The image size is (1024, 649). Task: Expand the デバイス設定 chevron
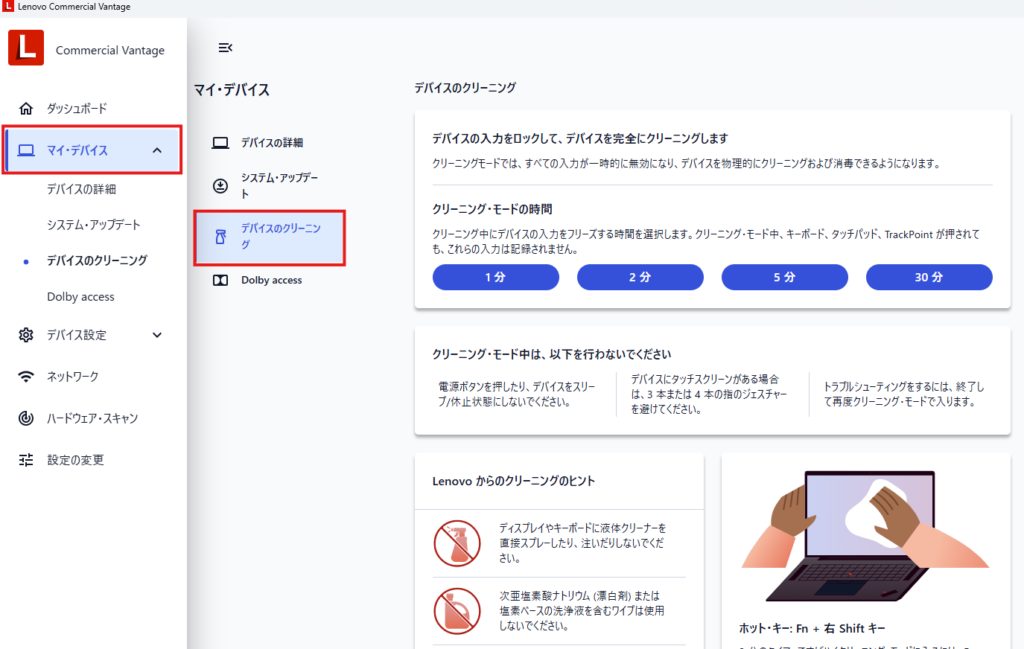[x=157, y=335]
